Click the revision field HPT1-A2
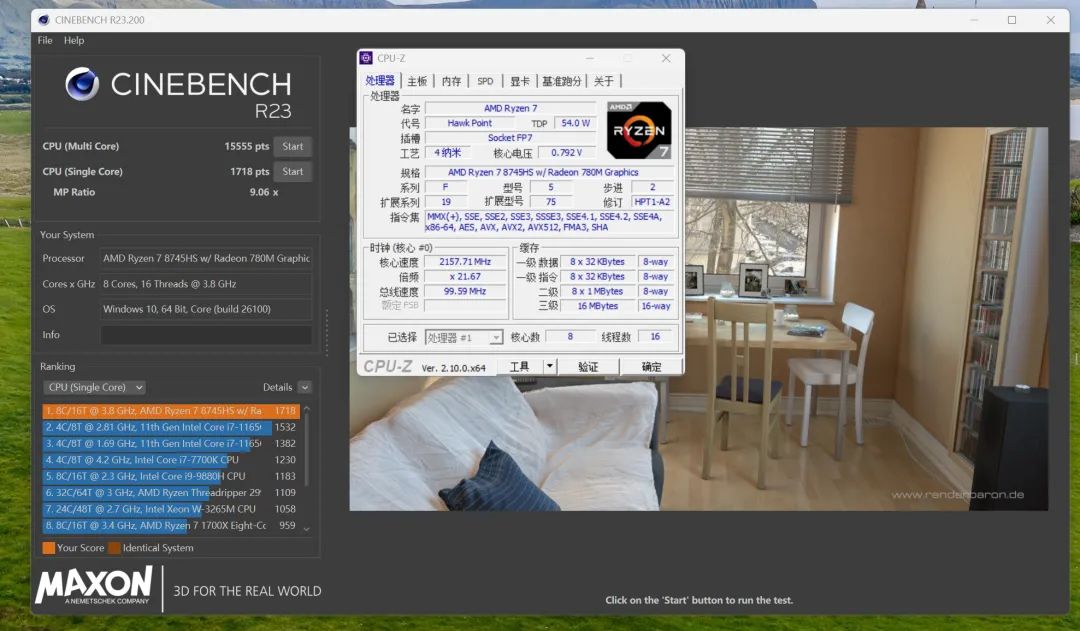The width and height of the screenshot is (1080, 631). [652, 202]
